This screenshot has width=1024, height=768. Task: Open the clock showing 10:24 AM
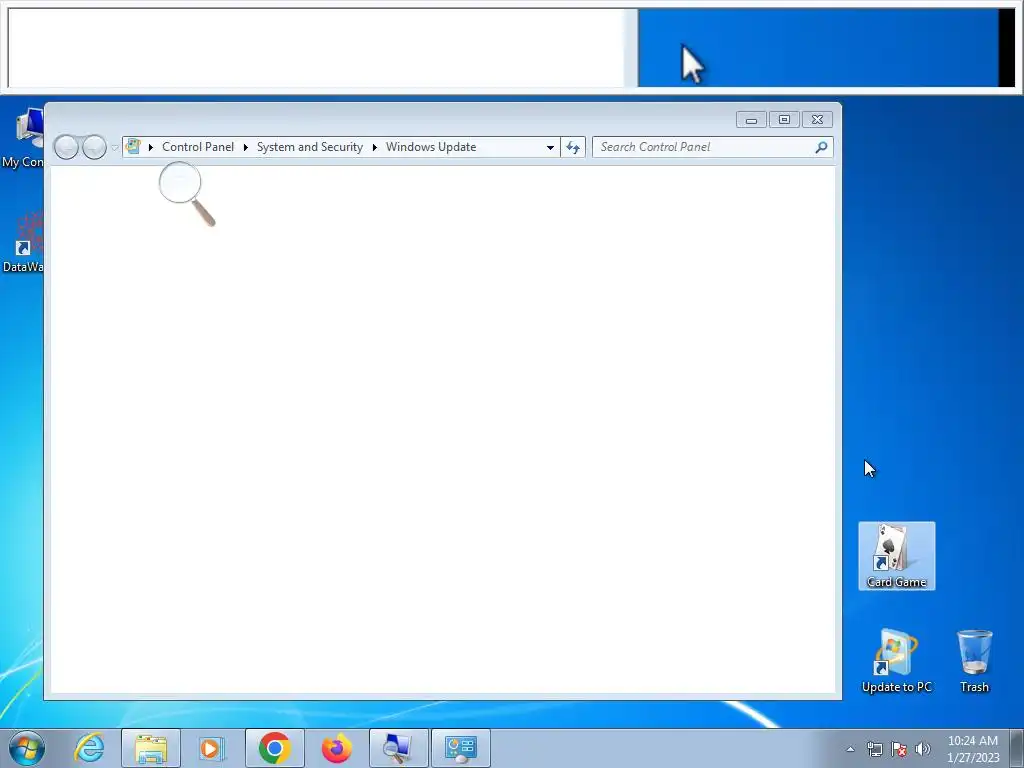click(x=973, y=749)
